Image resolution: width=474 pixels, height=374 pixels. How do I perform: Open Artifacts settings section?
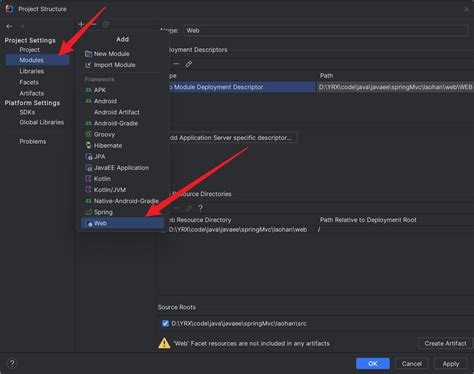[x=32, y=93]
